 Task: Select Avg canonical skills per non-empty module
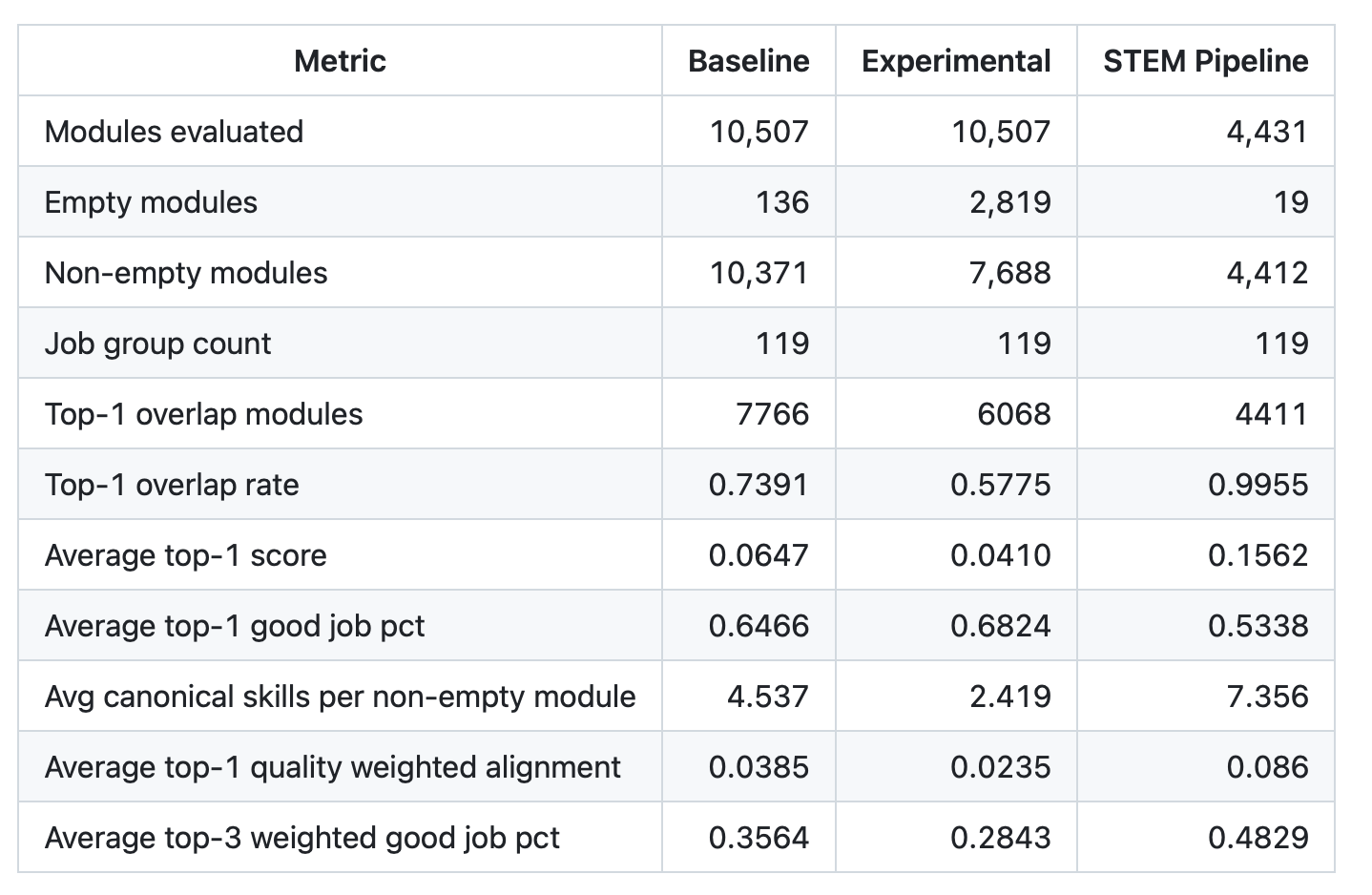[340, 697]
